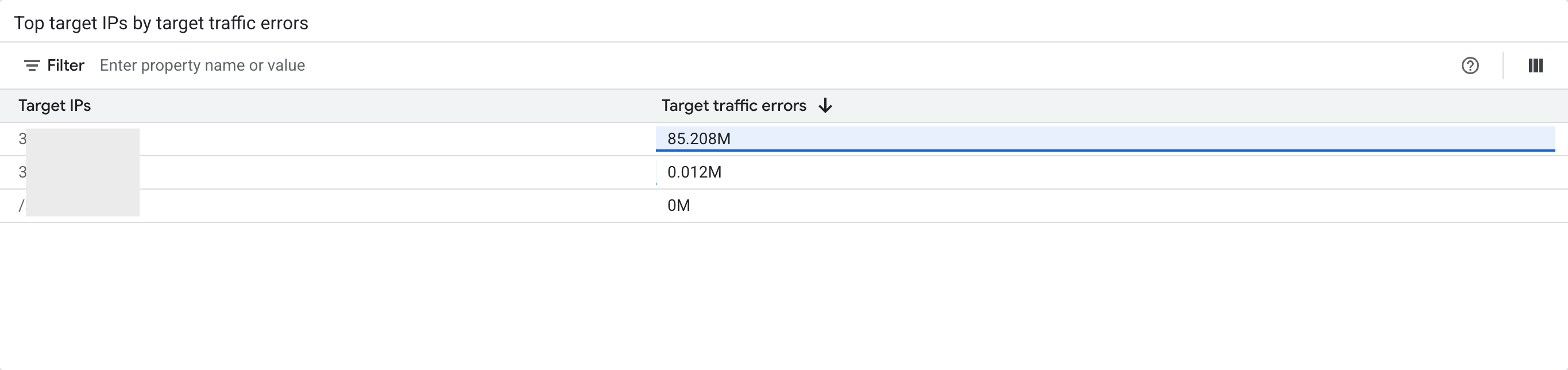Click the Filter icon on the far left

pyautogui.click(x=30, y=65)
